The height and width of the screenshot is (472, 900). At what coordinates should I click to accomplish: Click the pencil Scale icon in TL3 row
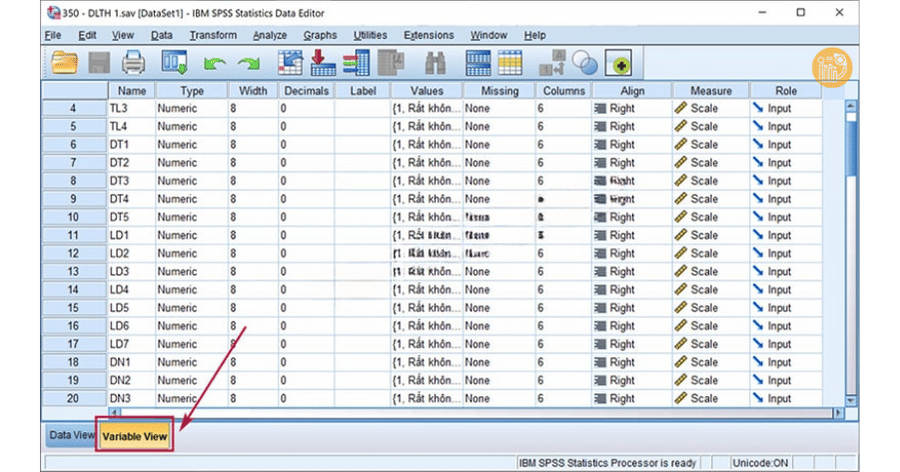(x=681, y=108)
